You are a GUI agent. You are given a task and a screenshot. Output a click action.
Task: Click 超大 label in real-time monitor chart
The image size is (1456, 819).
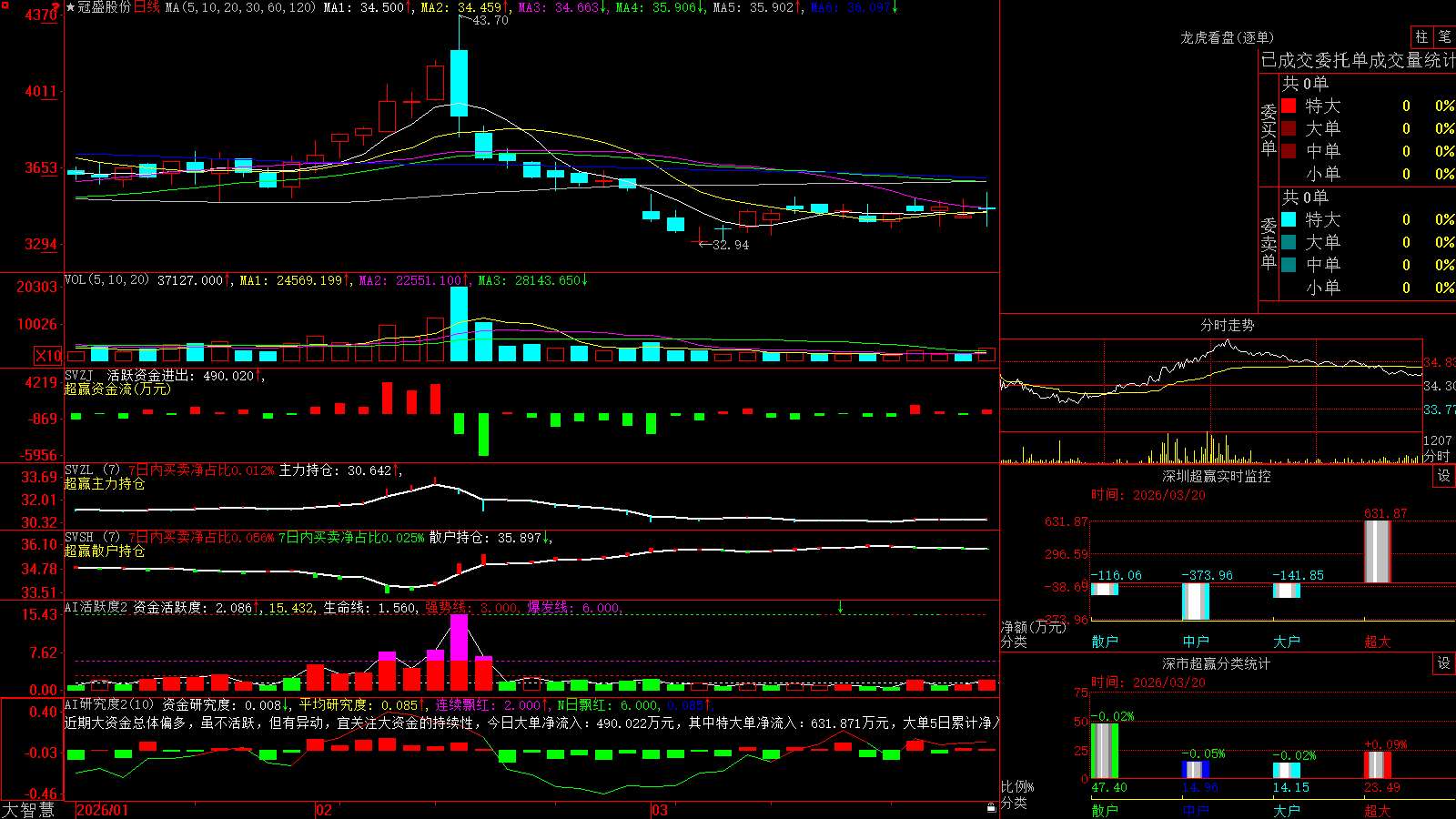[x=1378, y=642]
